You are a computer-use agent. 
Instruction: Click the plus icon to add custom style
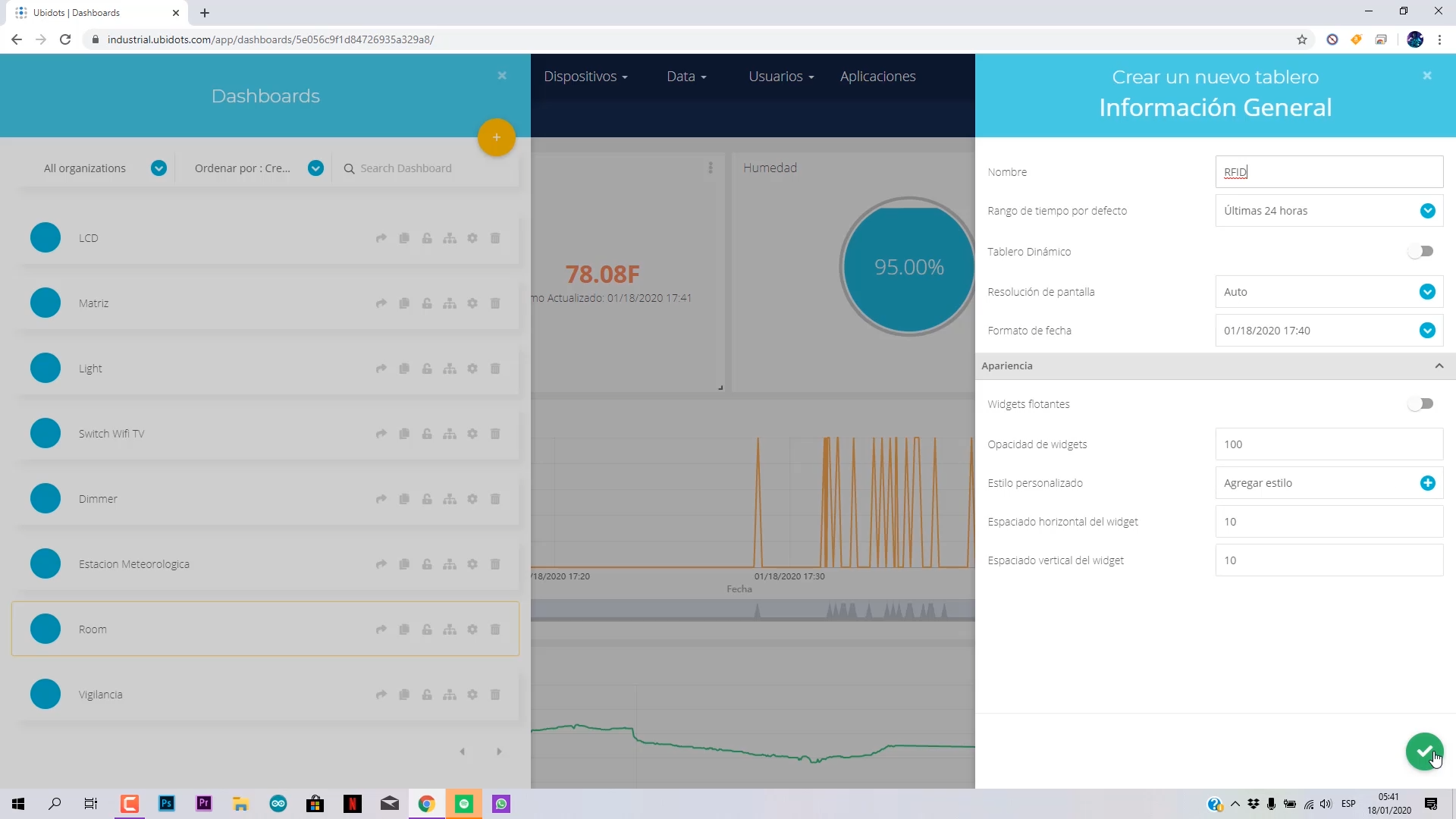click(x=1427, y=483)
